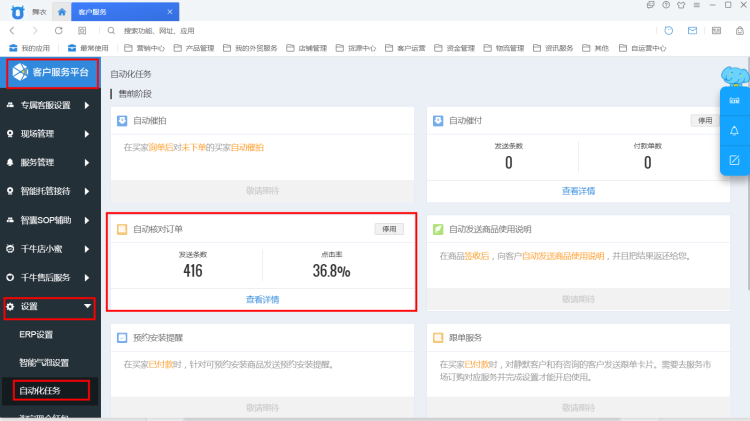This screenshot has width=750, height=421.
Task: Click the bell notification icon in floating panel
Action: (x=734, y=130)
